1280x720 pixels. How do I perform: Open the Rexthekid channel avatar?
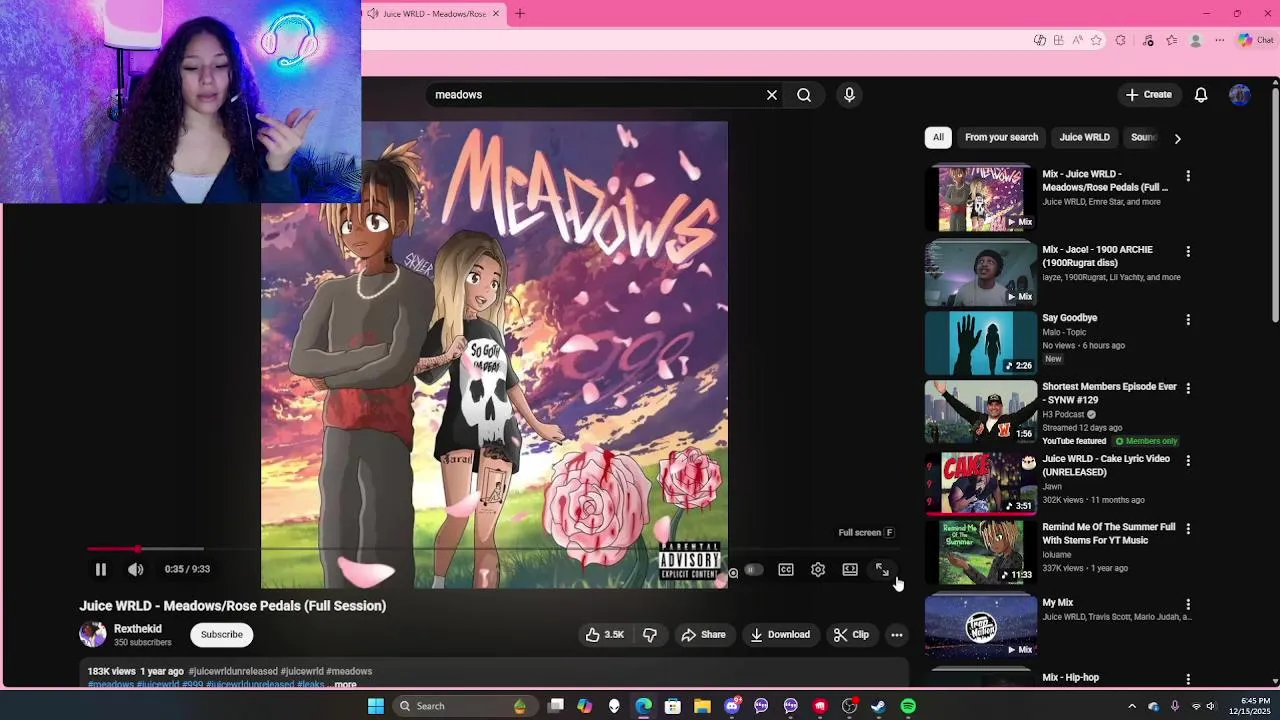tap(93, 634)
